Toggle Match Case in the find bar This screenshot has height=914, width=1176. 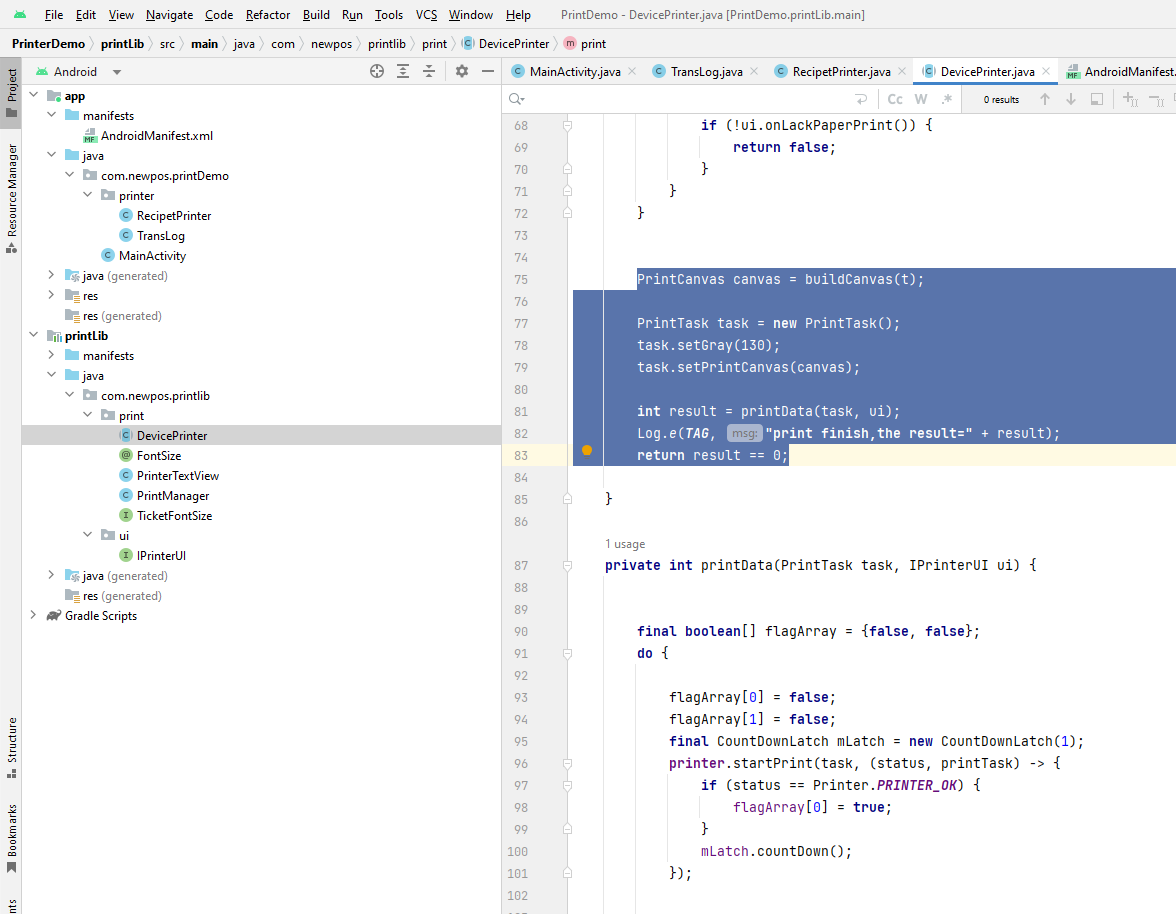click(x=895, y=99)
